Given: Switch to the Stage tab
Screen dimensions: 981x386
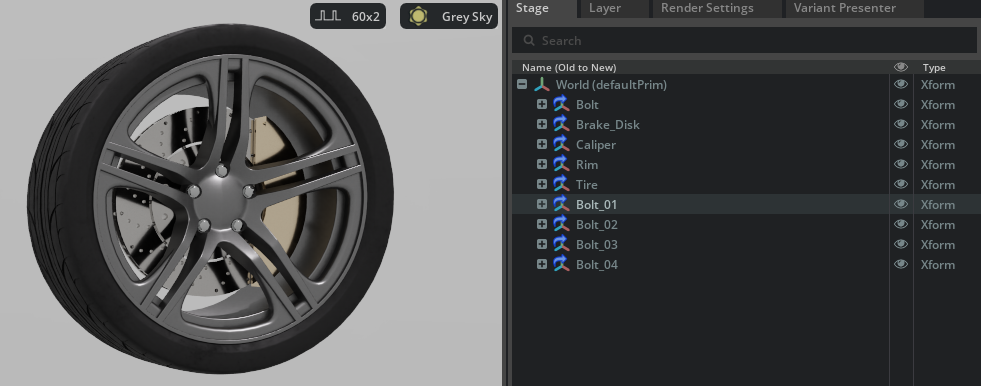Looking at the screenshot, I should coord(541,8).
